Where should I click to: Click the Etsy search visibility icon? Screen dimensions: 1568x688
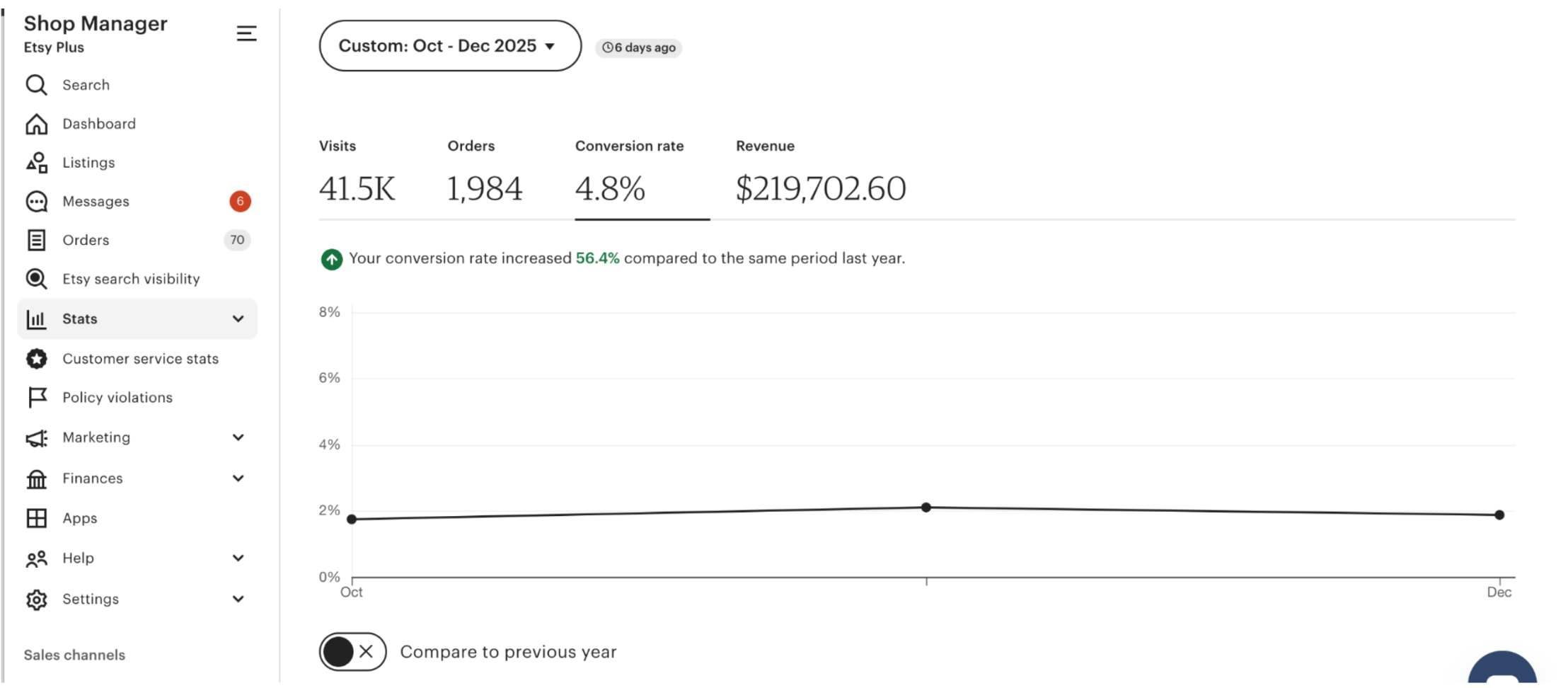(x=36, y=279)
